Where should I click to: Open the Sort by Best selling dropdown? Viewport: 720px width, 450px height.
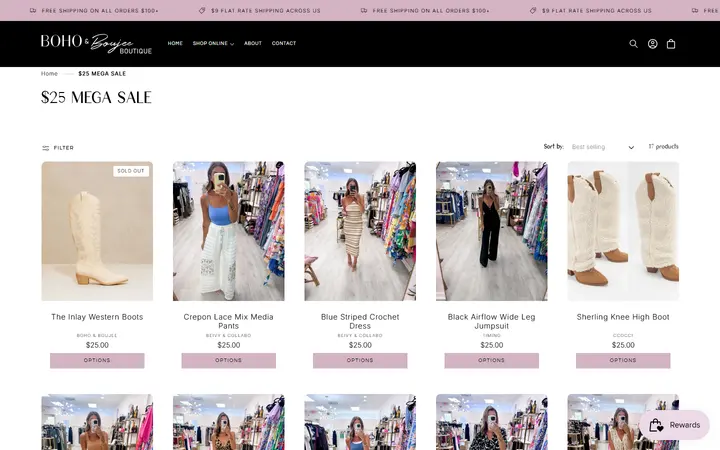coord(603,147)
